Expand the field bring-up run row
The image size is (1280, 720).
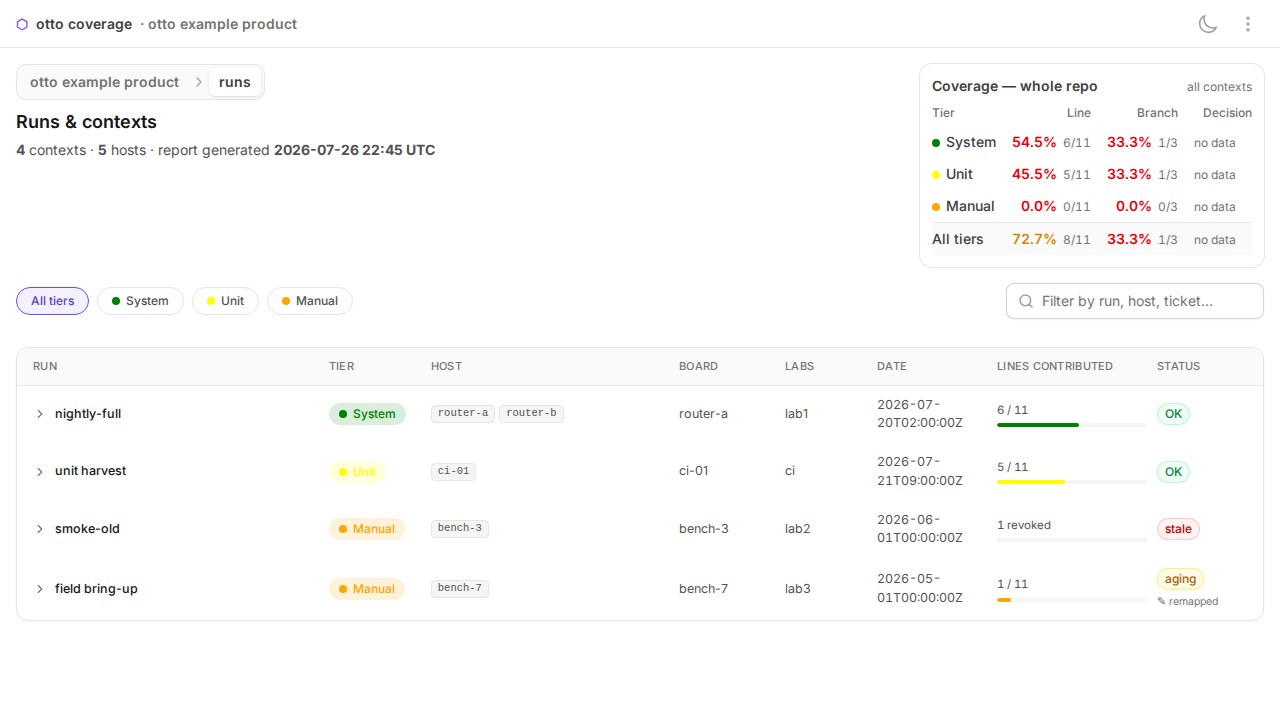(x=40, y=589)
